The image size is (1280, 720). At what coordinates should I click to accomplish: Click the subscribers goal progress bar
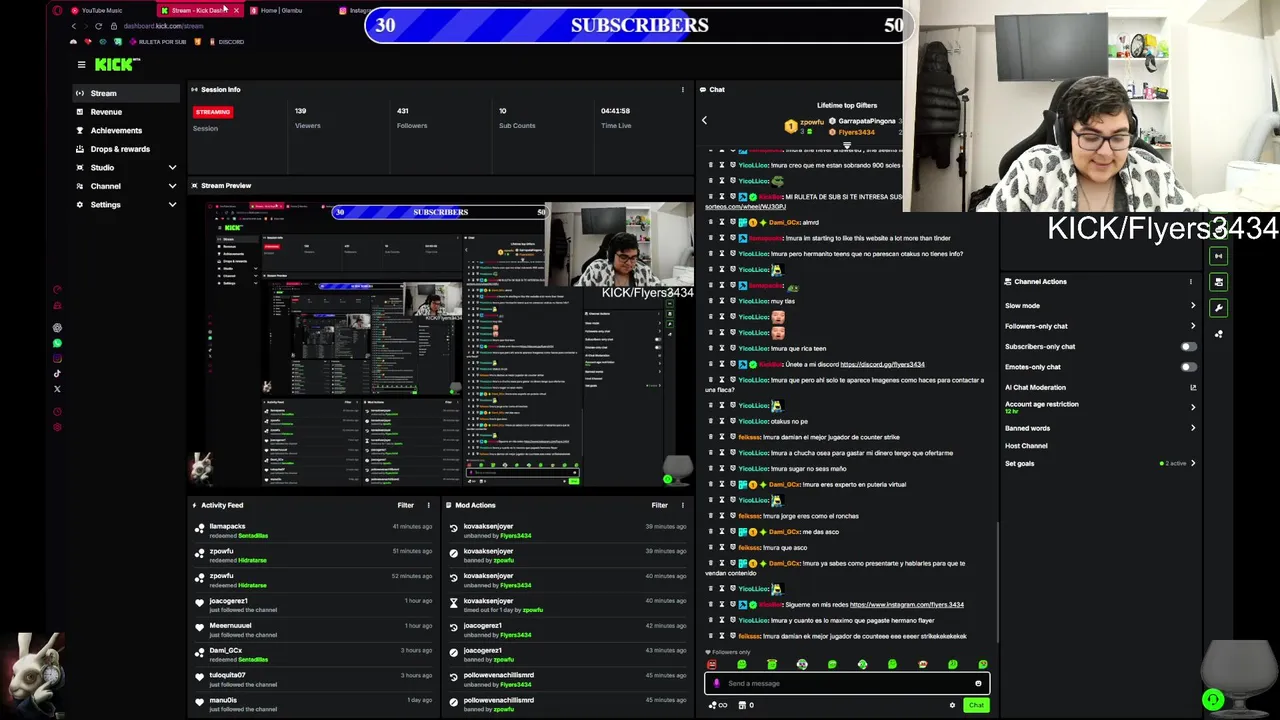tap(639, 25)
